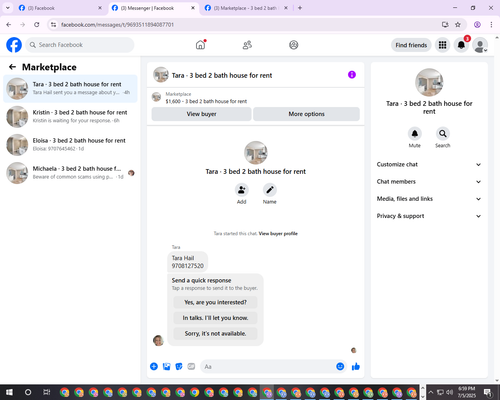Open the Facebook logo home link

click(14, 45)
